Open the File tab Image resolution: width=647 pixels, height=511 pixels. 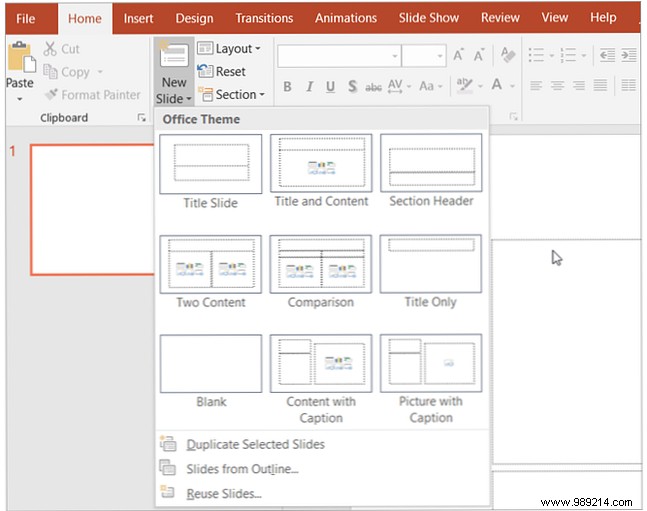pyautogui.click(x=26, y=19)
